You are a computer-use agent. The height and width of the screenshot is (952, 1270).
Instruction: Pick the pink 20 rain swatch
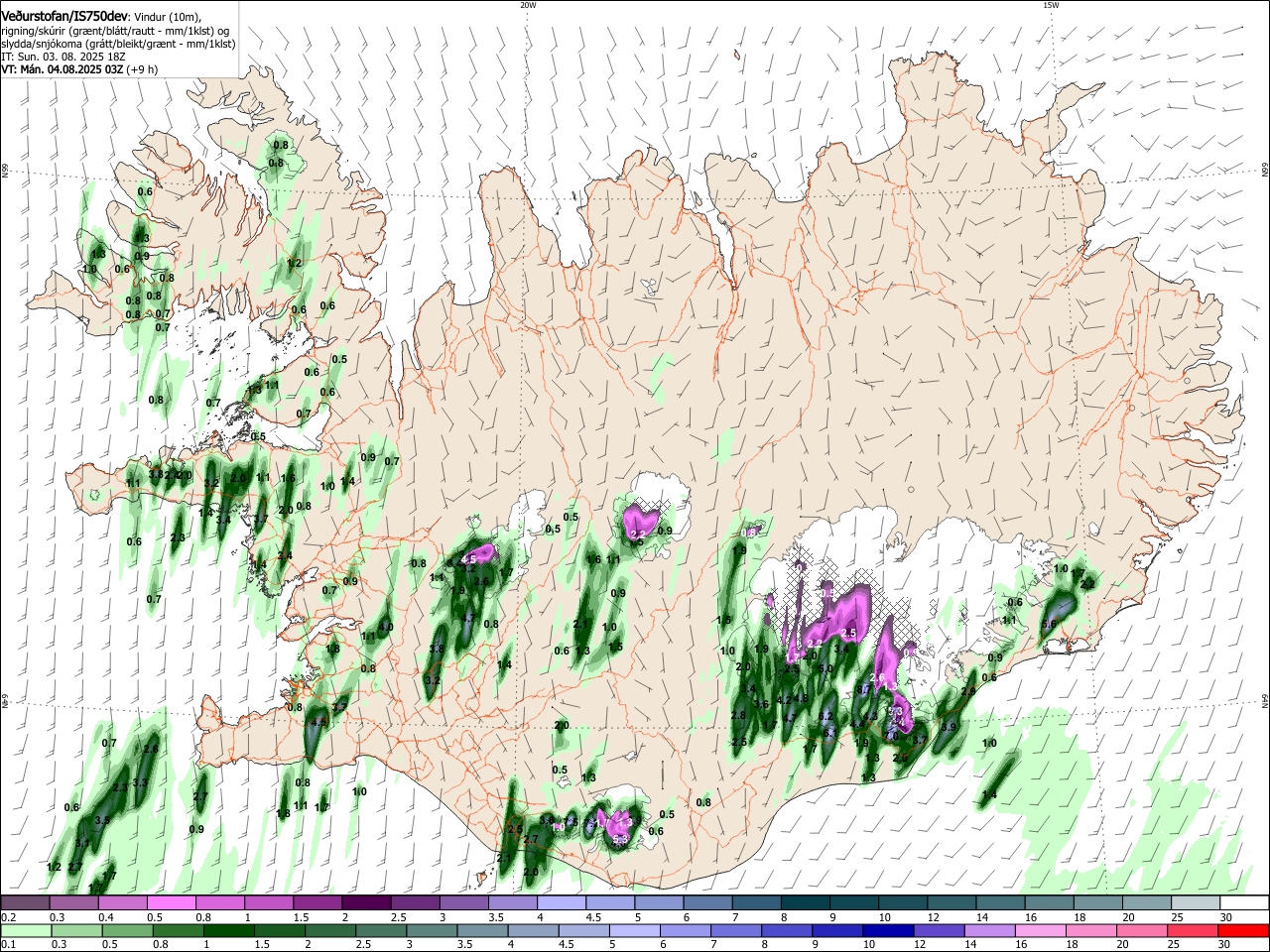tap(1143, 931)
